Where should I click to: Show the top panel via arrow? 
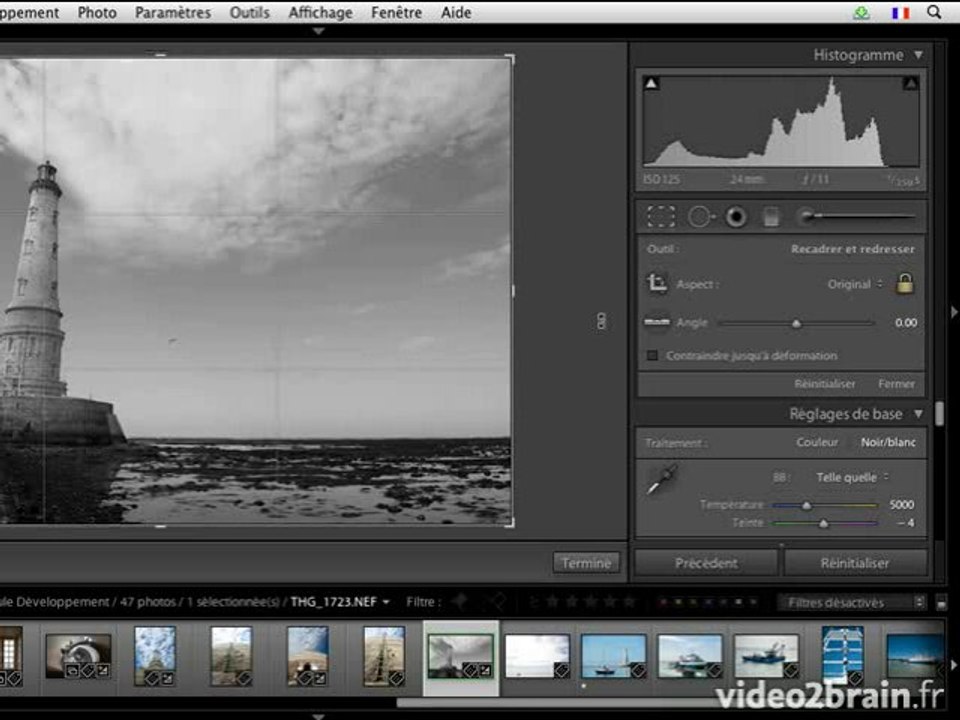[318, 31]
